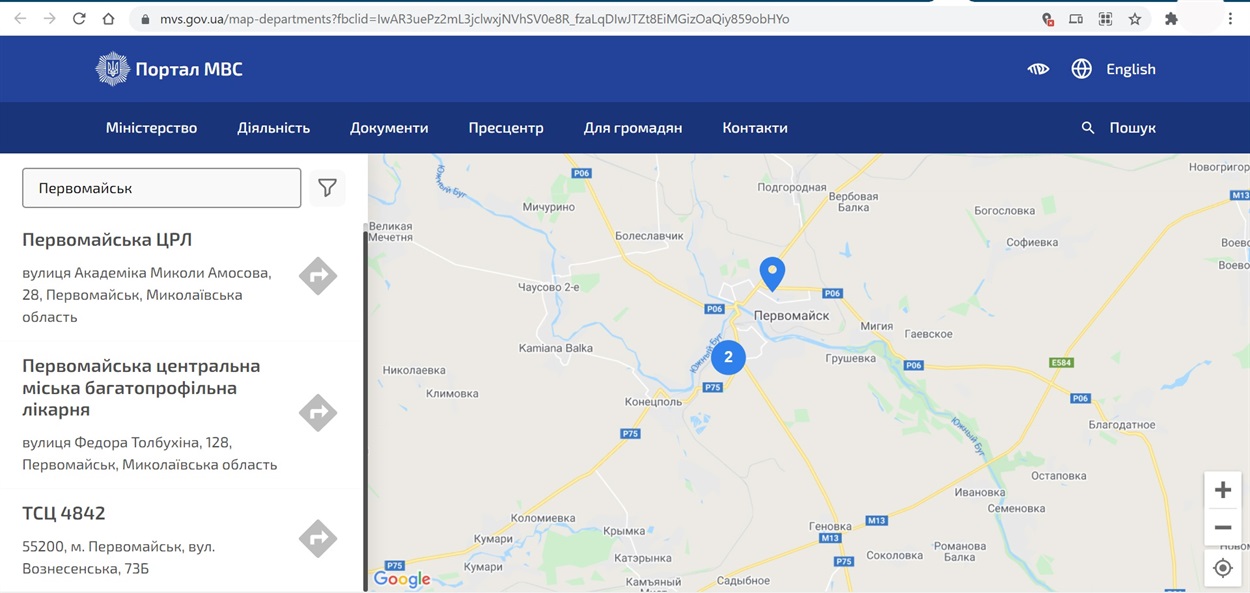Image resolution: width=1250 pixels, height=593 pixels.
Task: Open the Контакти menu
Action: pyautogui.click(x=755, y=128)
